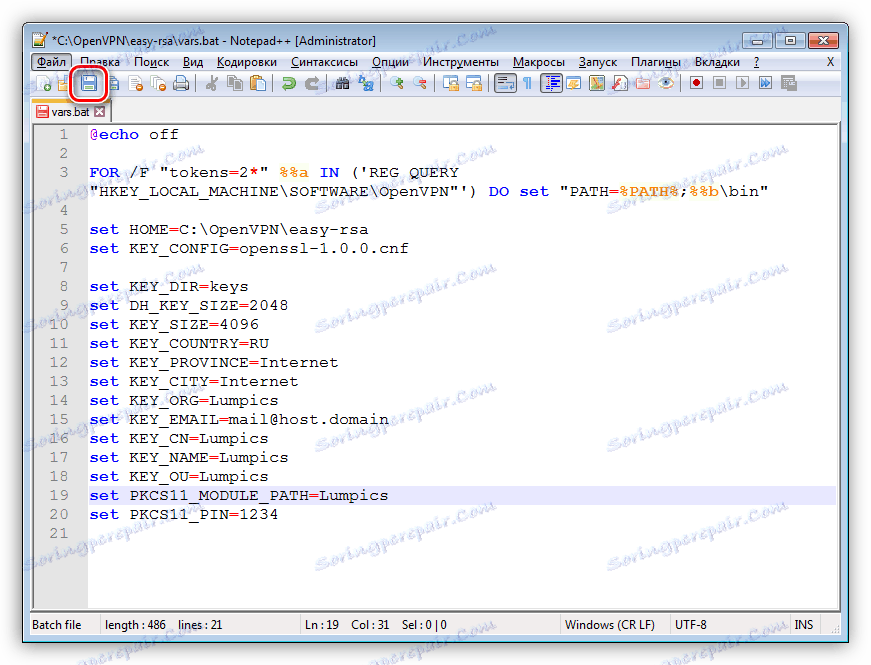The image size is (871, 665).
Task: Click the KEY_CONFIG=openssl-1.0.0.cnf line
Action: 249,248
